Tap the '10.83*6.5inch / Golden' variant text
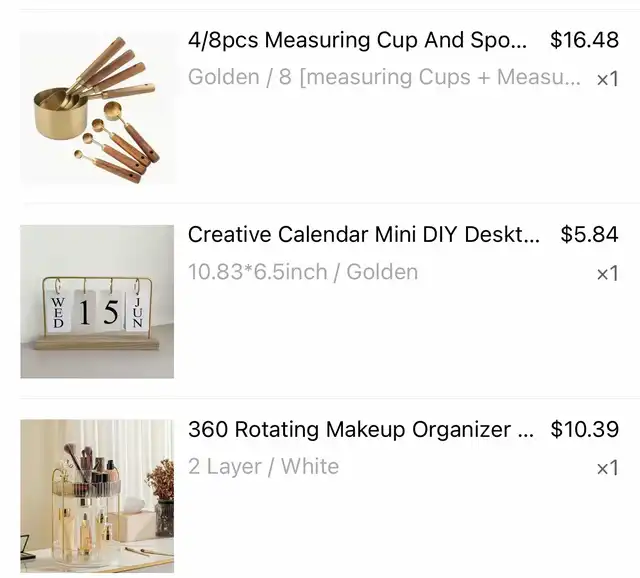Image resolution: width=640 pixels, height=578 pixels. pos(303,272)
